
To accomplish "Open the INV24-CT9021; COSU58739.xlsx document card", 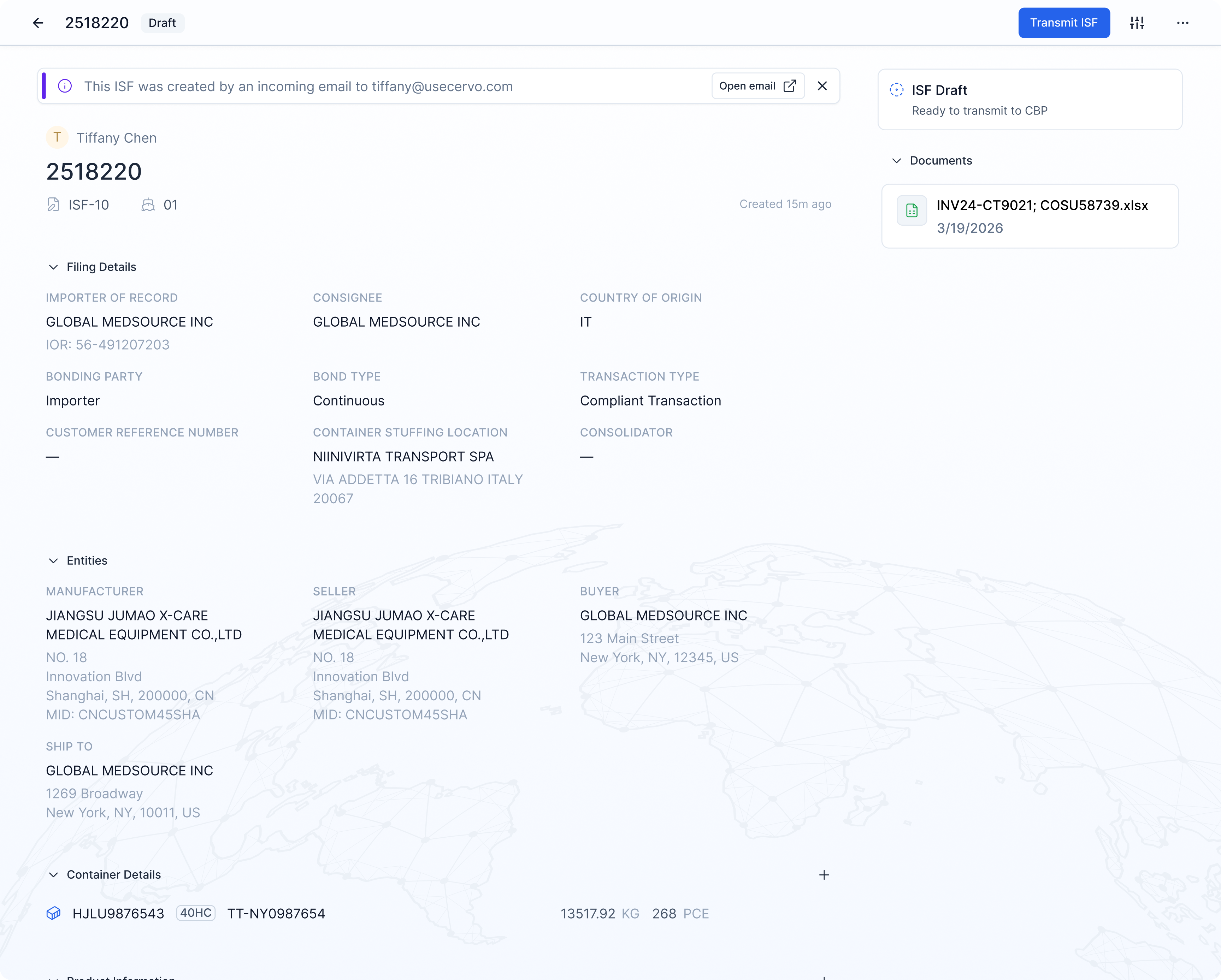I will pos(1030,216).
